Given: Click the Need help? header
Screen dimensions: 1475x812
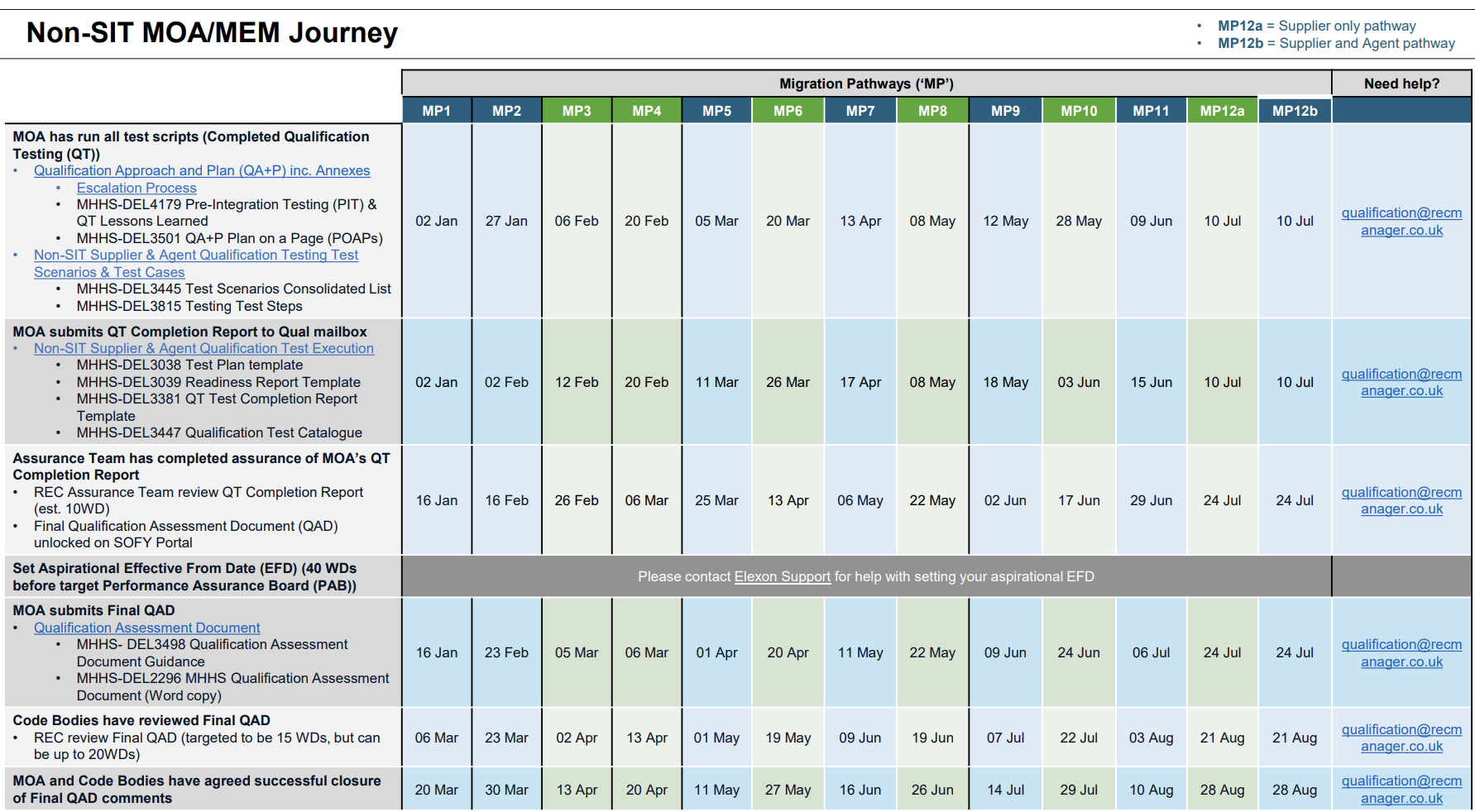Looking at the screenshot, I should (x=1401, y=84).
